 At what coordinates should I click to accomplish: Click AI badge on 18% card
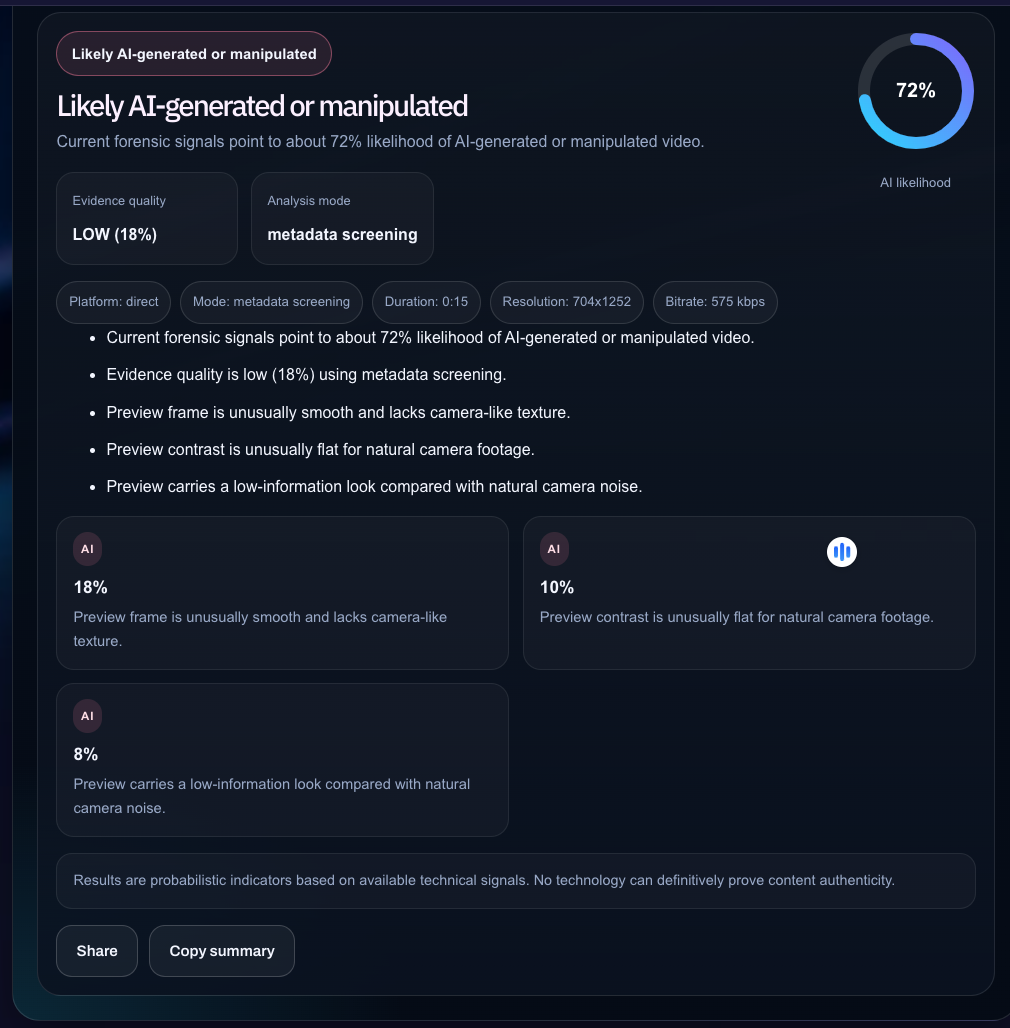tap(87, 549)
